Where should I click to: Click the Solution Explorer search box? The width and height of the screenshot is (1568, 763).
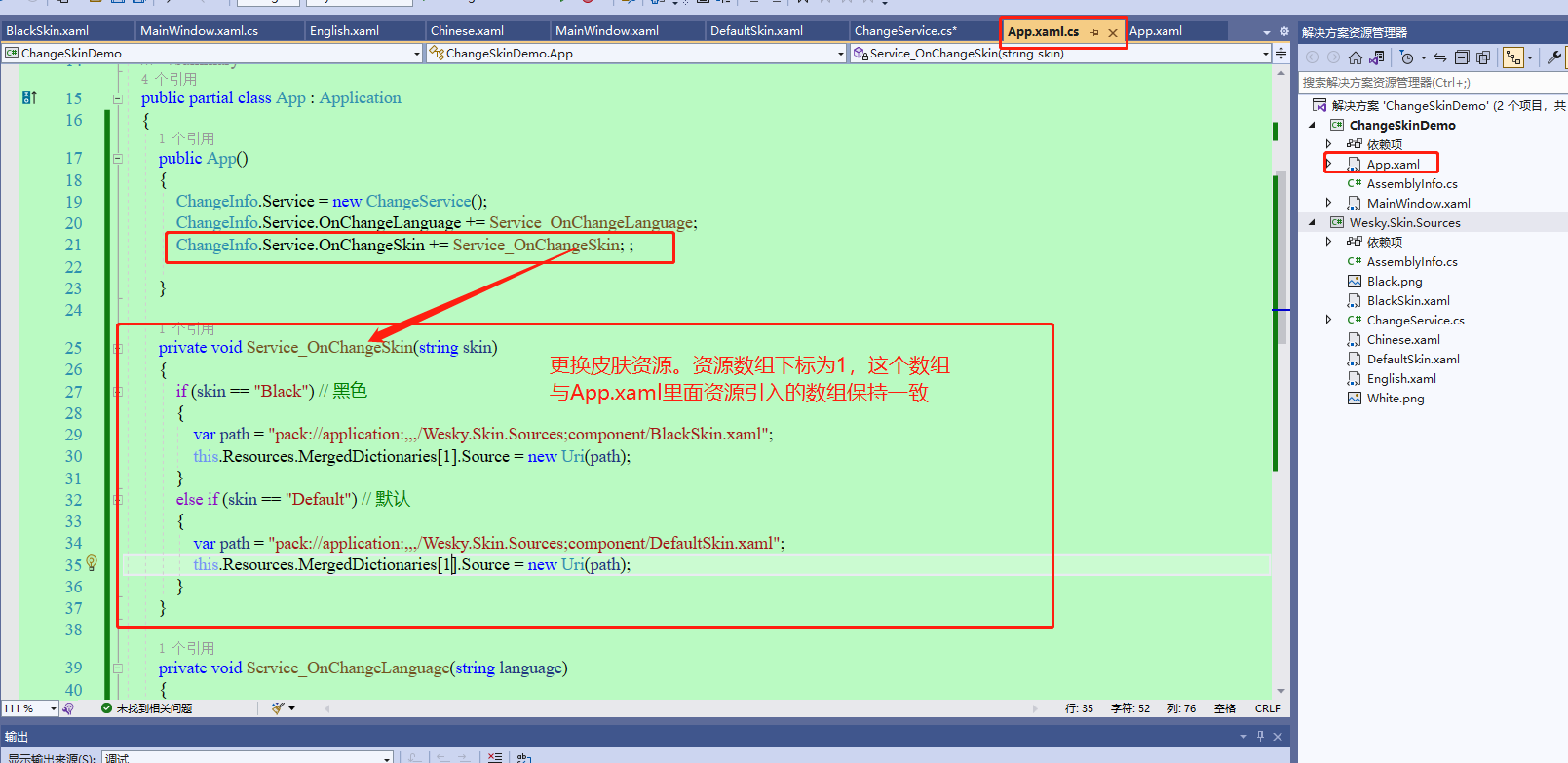[x=1433, y=83]
